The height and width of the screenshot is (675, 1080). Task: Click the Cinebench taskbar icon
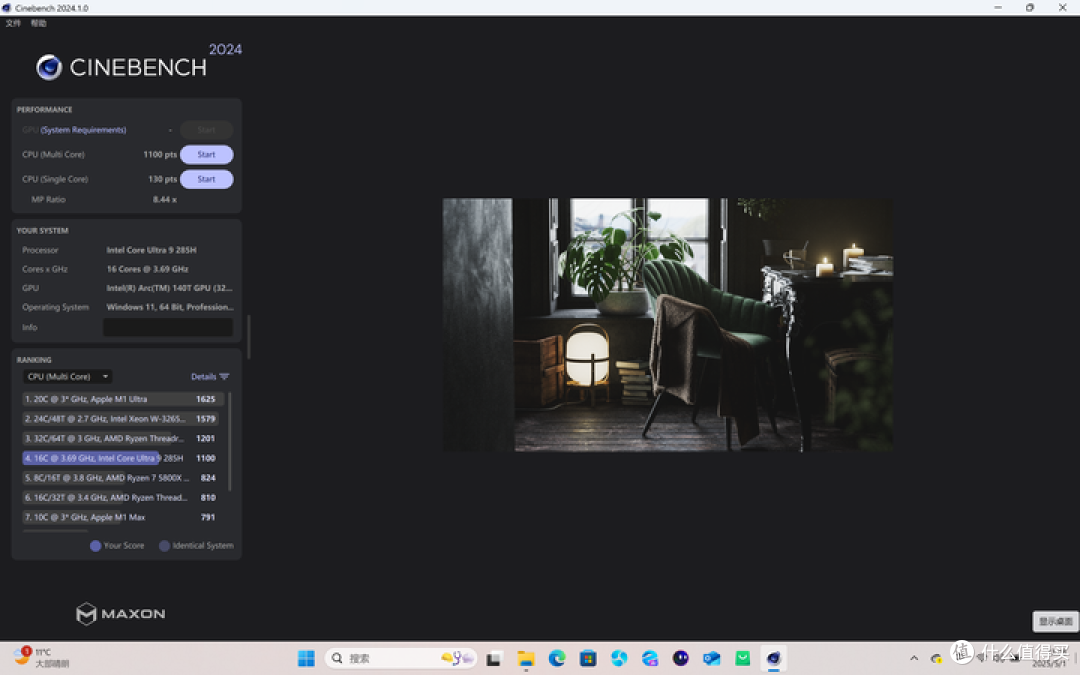[773, 658]
